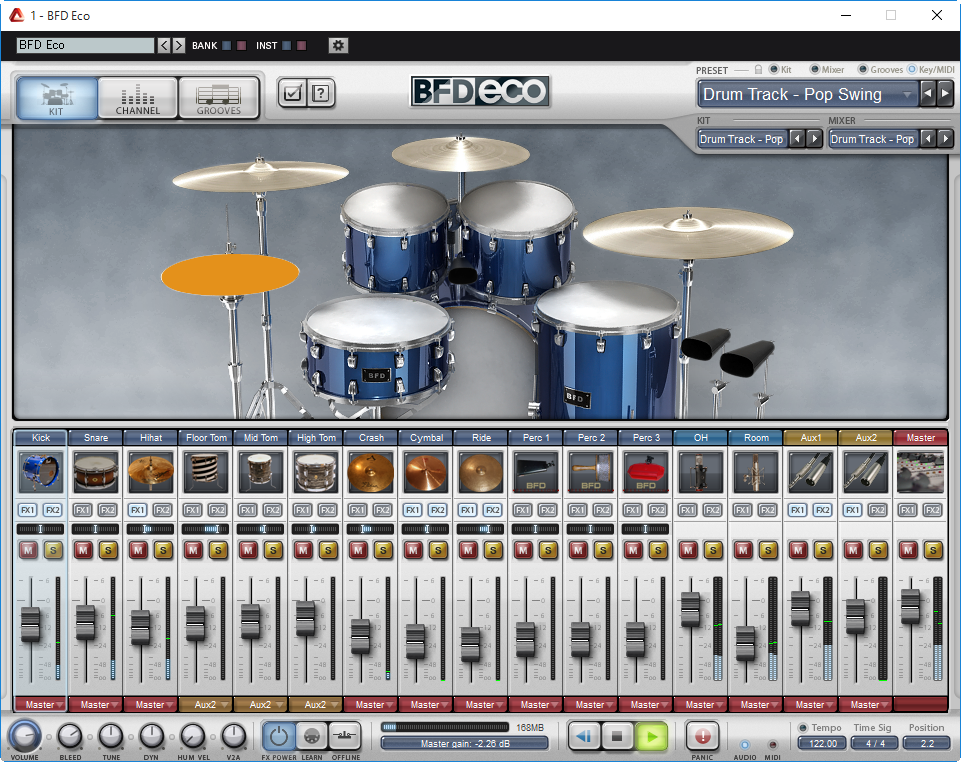
Task: Activate the MIDI Learn button
Action: 312,735
